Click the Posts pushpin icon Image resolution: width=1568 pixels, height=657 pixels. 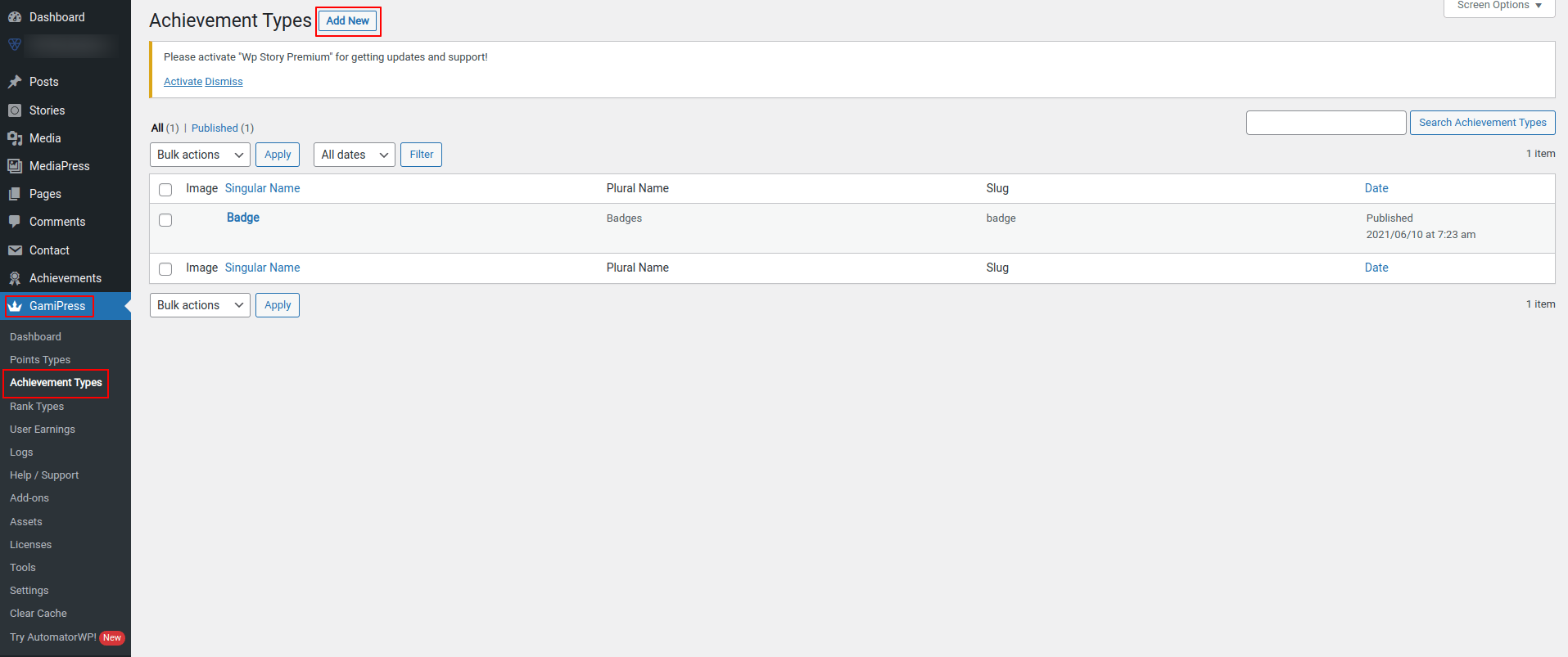tap(15, 82)
